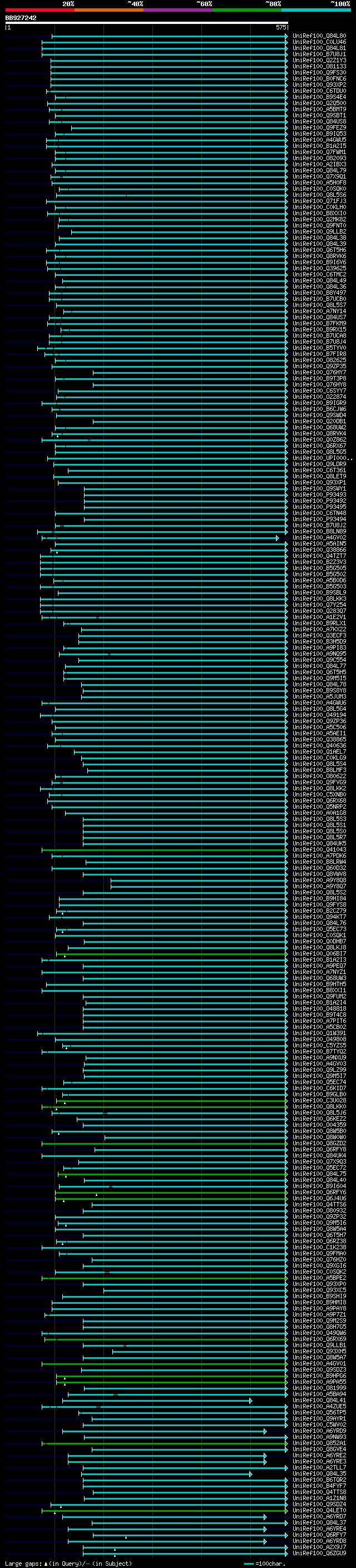
Task: View subject UniRef100_Q84US8
Action: [319, 121]
